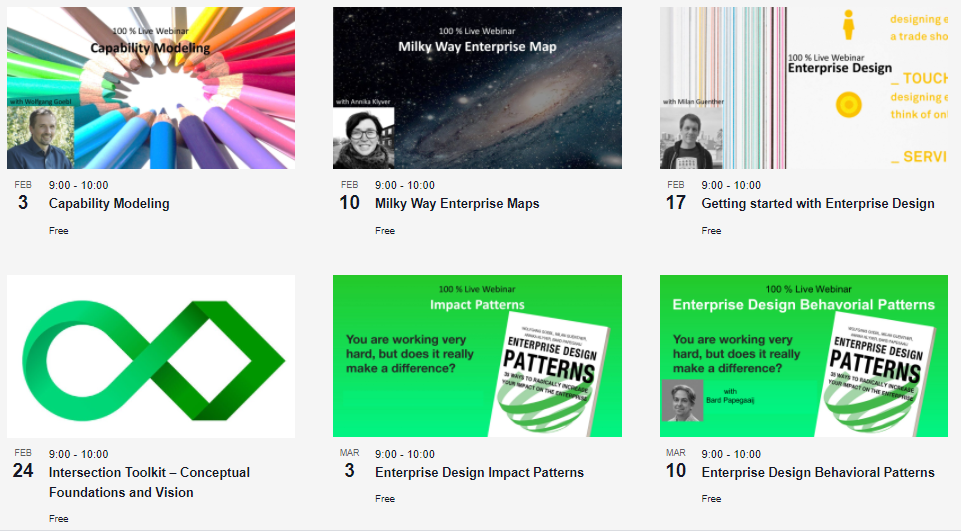961x531 pixels.
Task: Click the Enterprise Design Impact Patterns title
Action: (479, 472)
